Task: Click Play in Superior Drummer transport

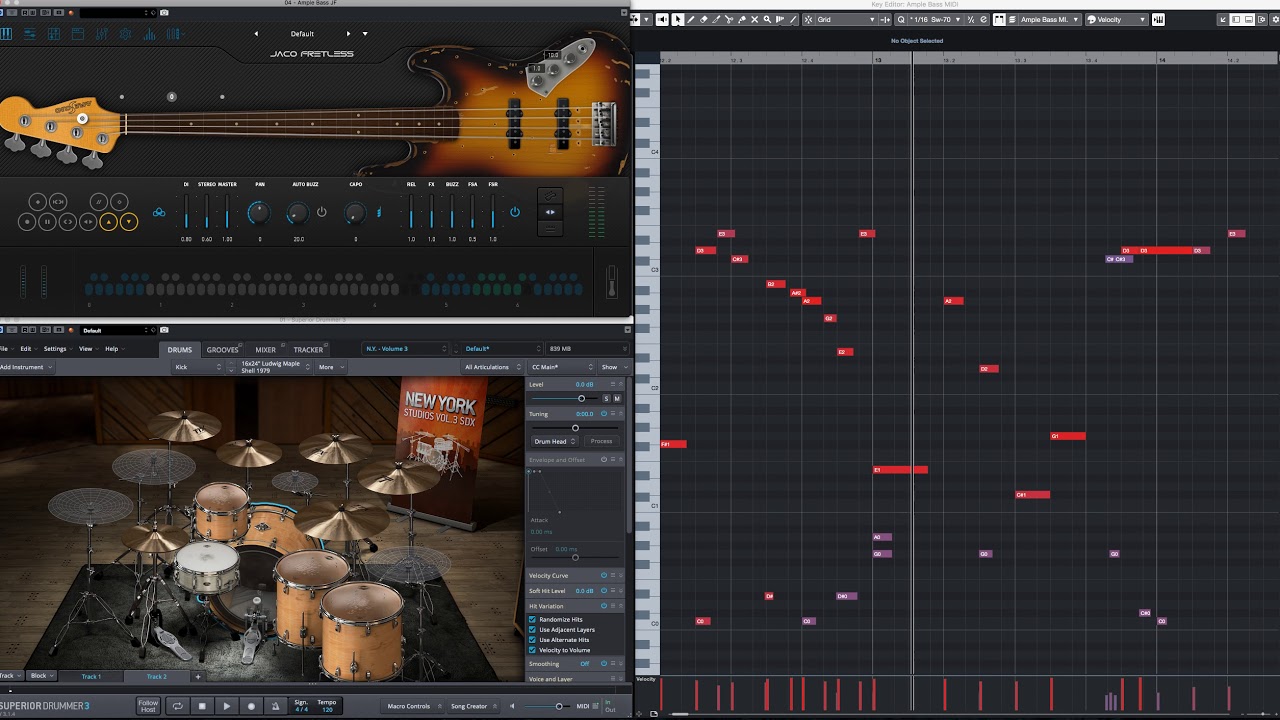Action: (226, 706)
